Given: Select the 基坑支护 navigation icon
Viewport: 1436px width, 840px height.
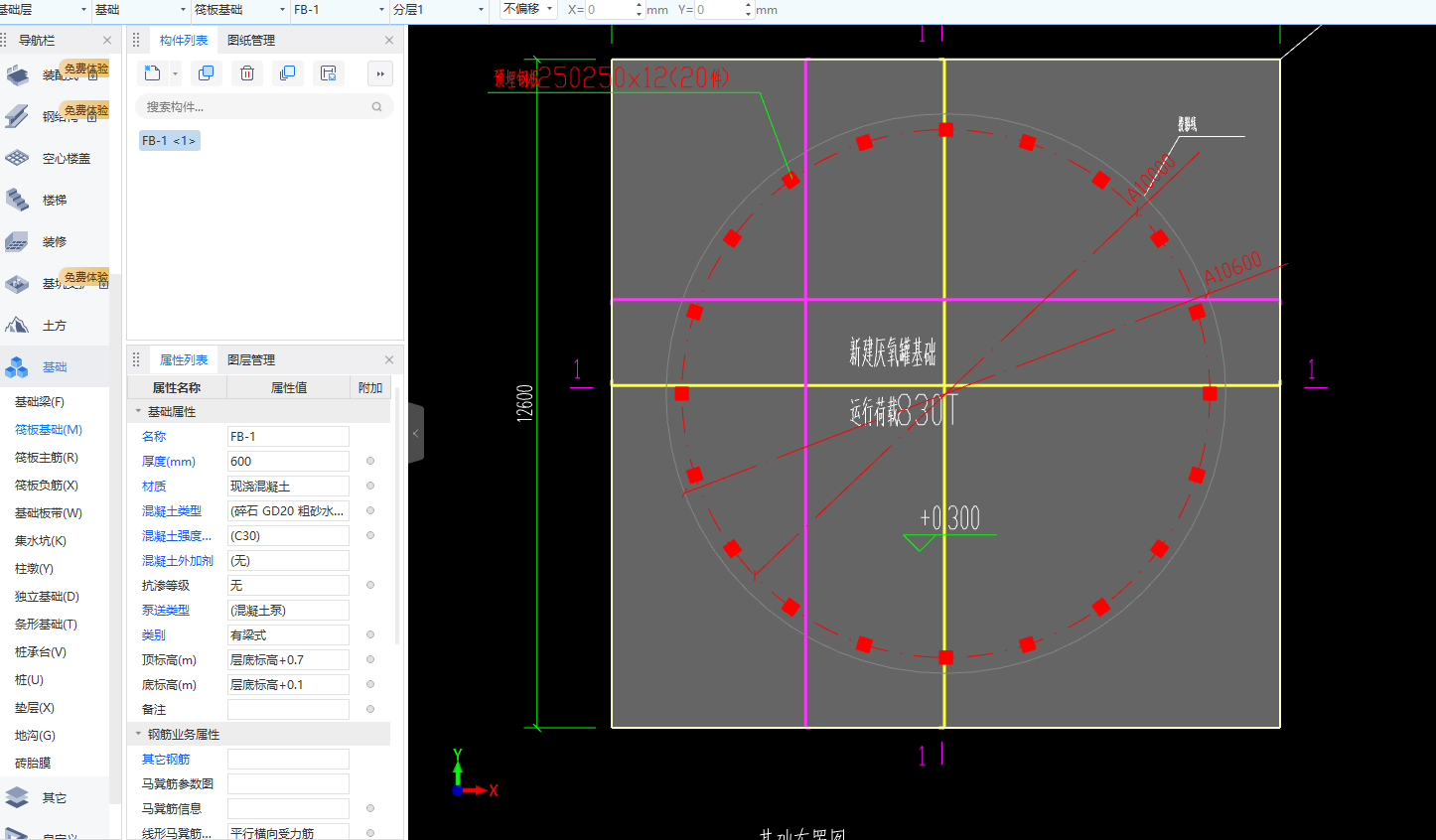Looking at the screenshot, I should pyautogui.click(x=17, y=284).
